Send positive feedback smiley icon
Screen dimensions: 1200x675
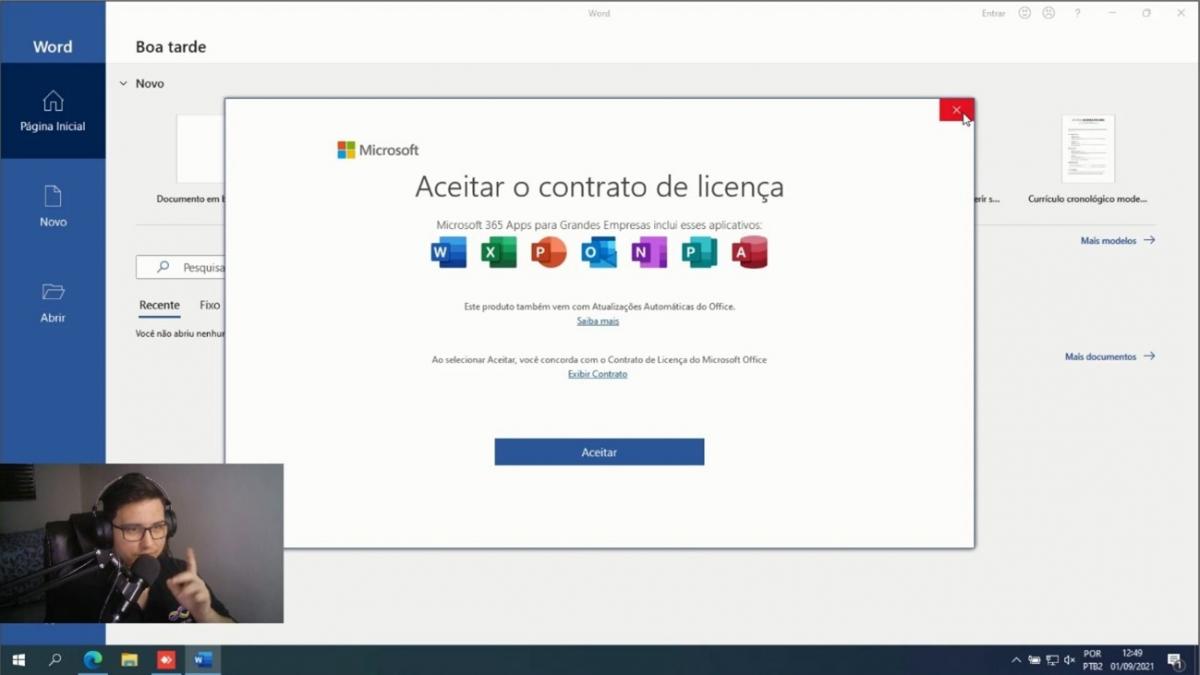tap(1025, 13)
